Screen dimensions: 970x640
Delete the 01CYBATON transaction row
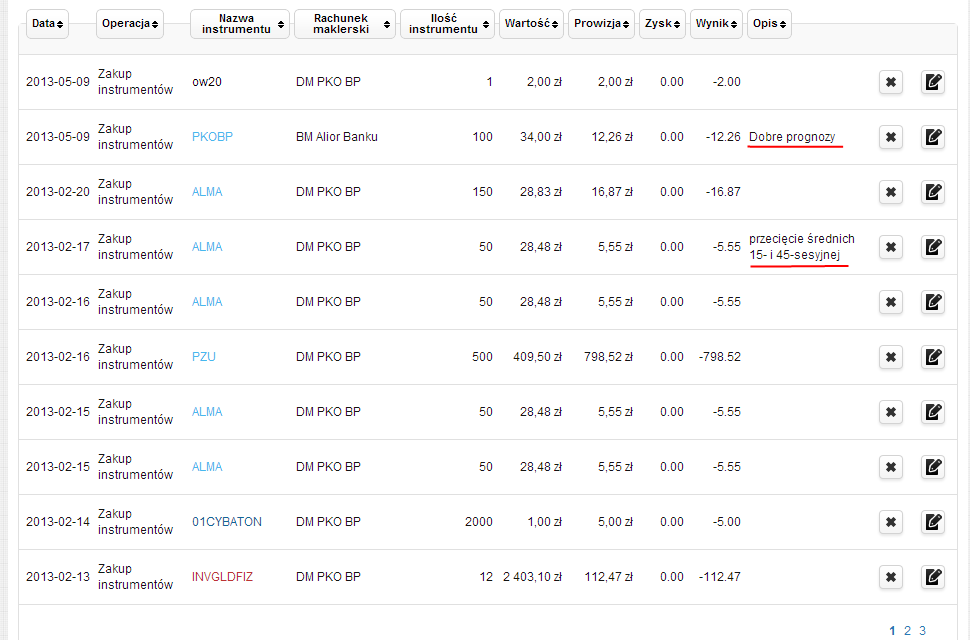[890, 522]
